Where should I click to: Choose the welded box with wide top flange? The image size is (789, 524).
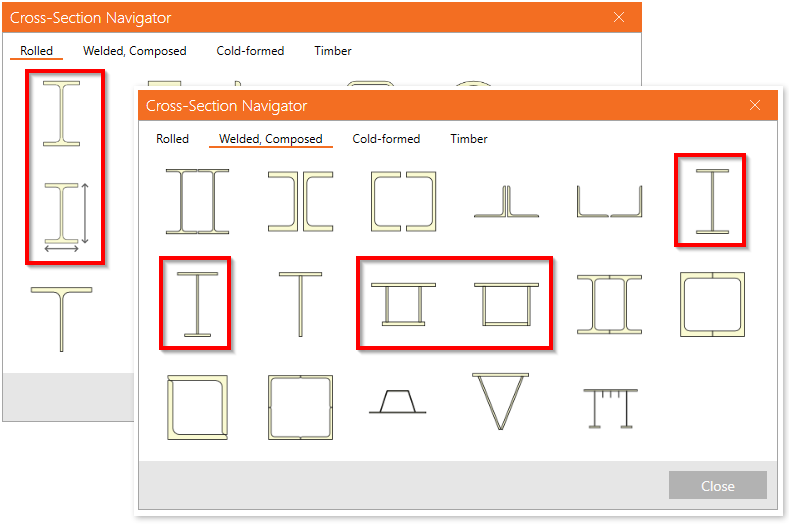click(x=506, y=304)
